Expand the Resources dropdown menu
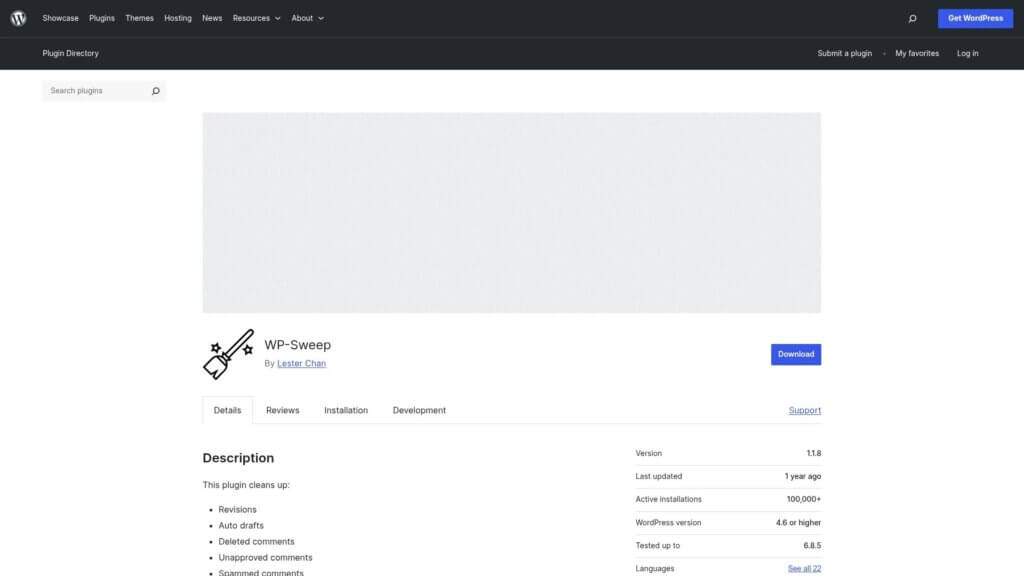 [257, 18]
